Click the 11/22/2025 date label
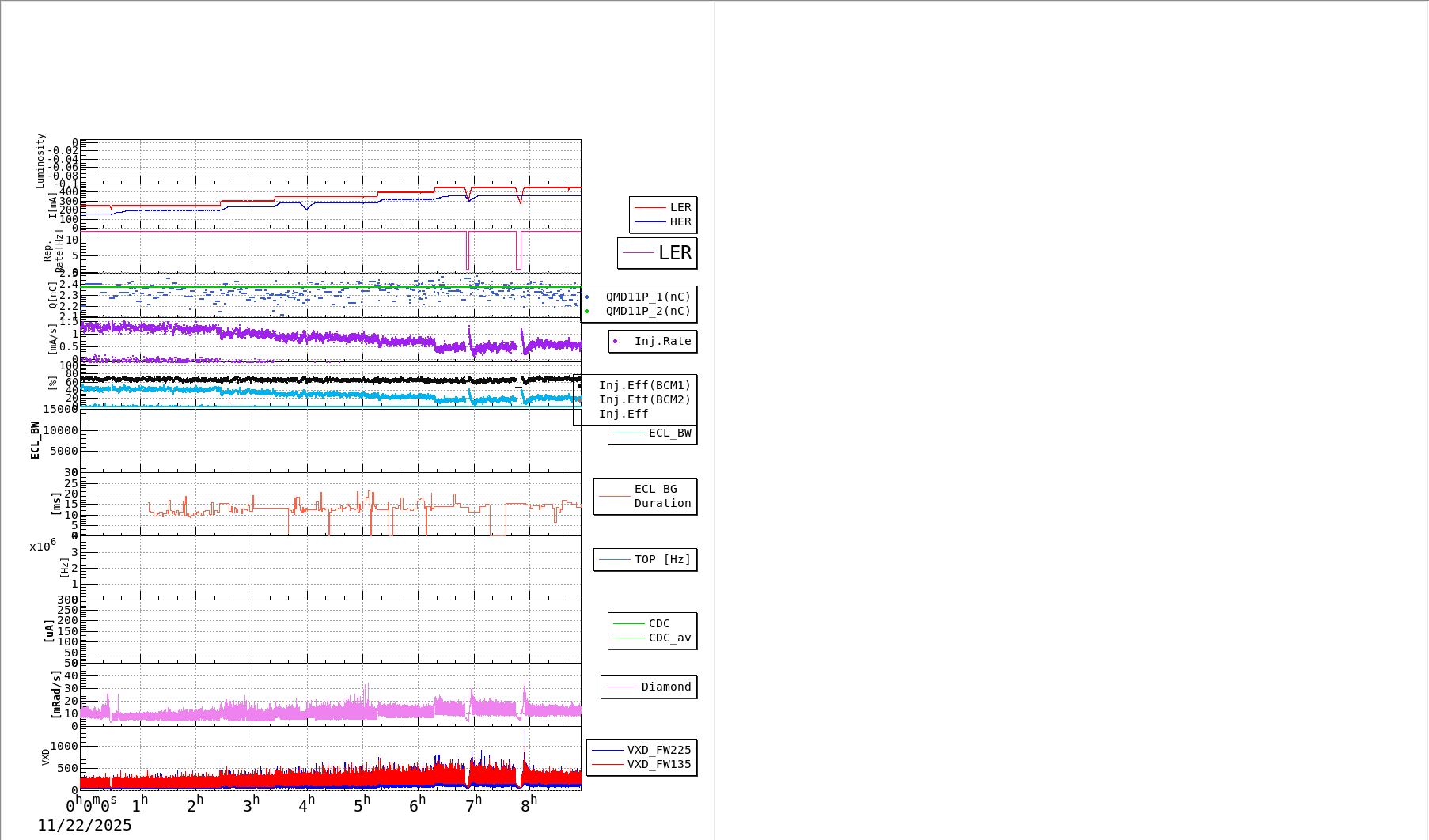The width and height of the screenshot is (1429, 840). coord(85,826)
